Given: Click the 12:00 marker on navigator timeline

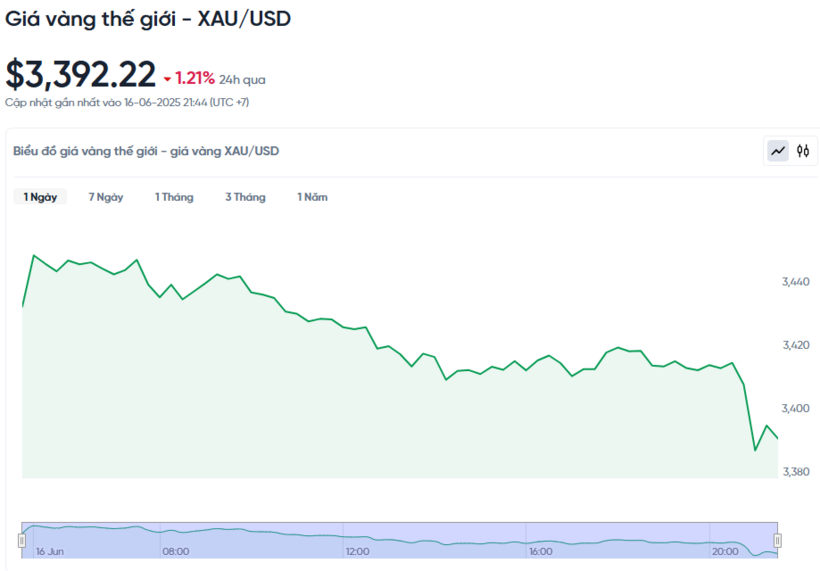Looking at the screenshot, I should (357, 551).
